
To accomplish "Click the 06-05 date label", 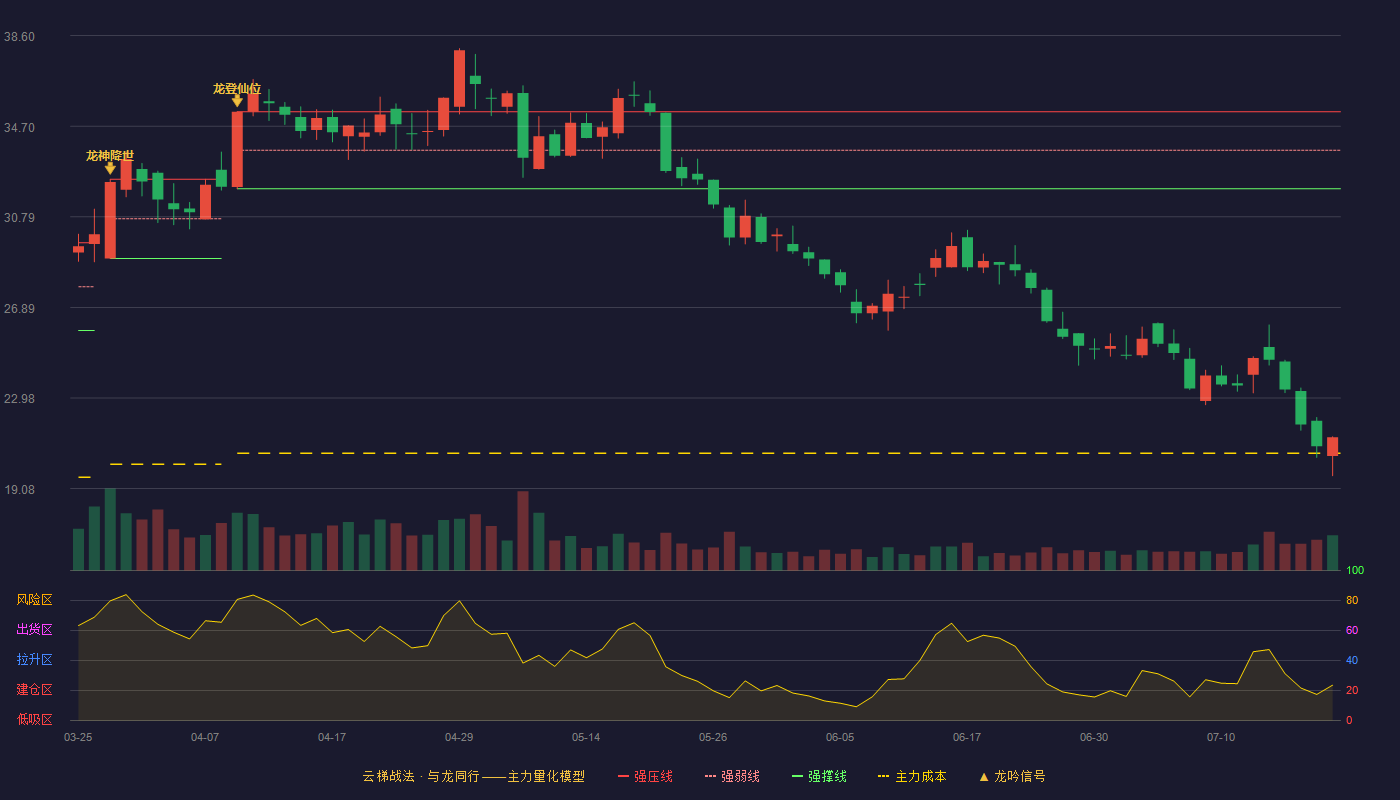I will [840, 737].
